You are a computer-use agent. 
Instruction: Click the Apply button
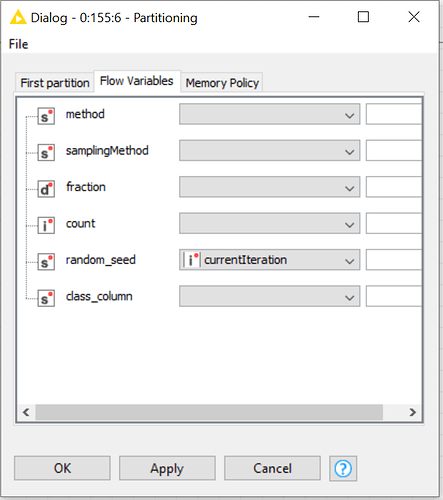pyautogui.click(x=167, y=468)
